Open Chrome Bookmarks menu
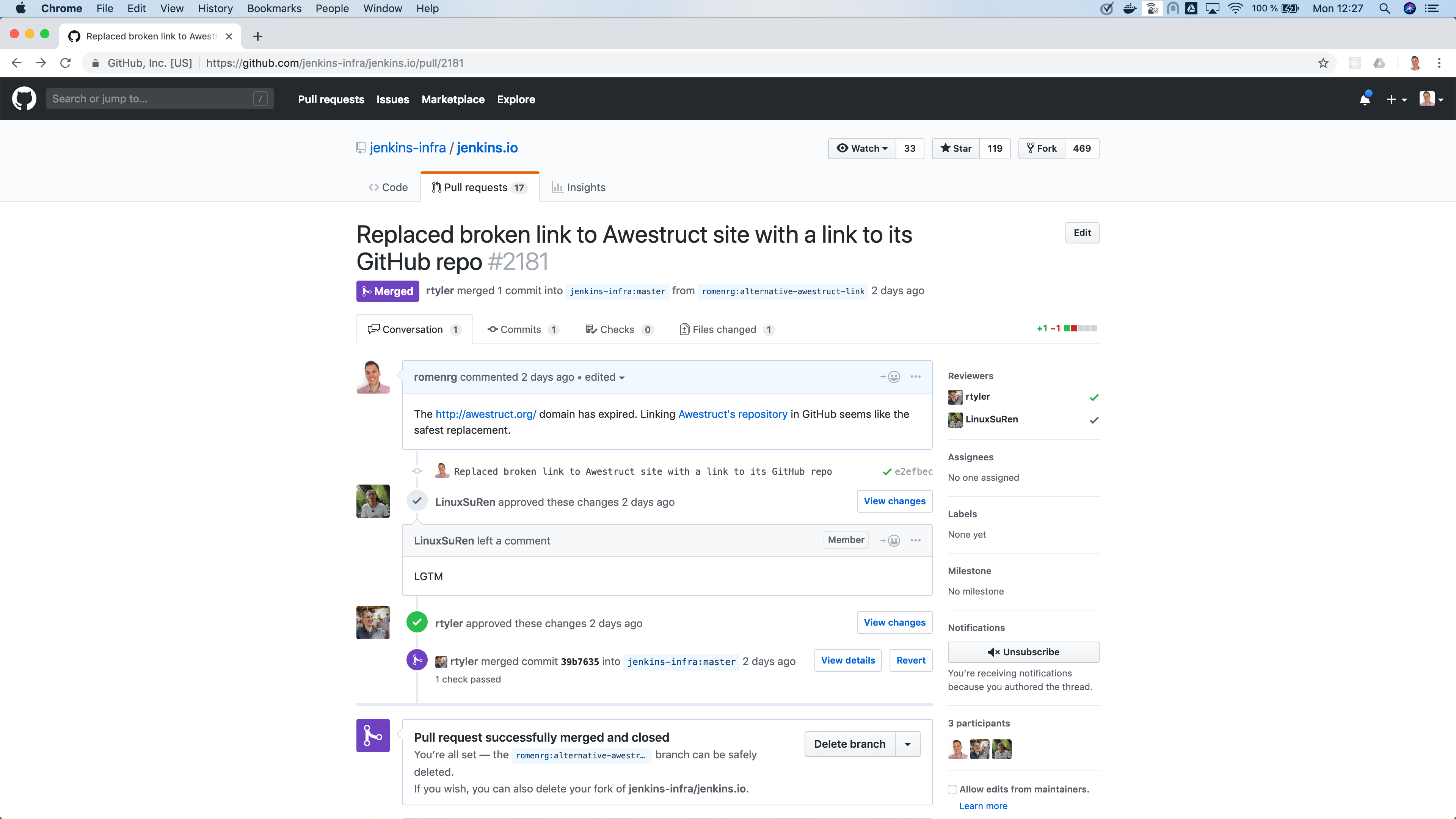Viewport: 1456px width, 819px height. point(274,8)
